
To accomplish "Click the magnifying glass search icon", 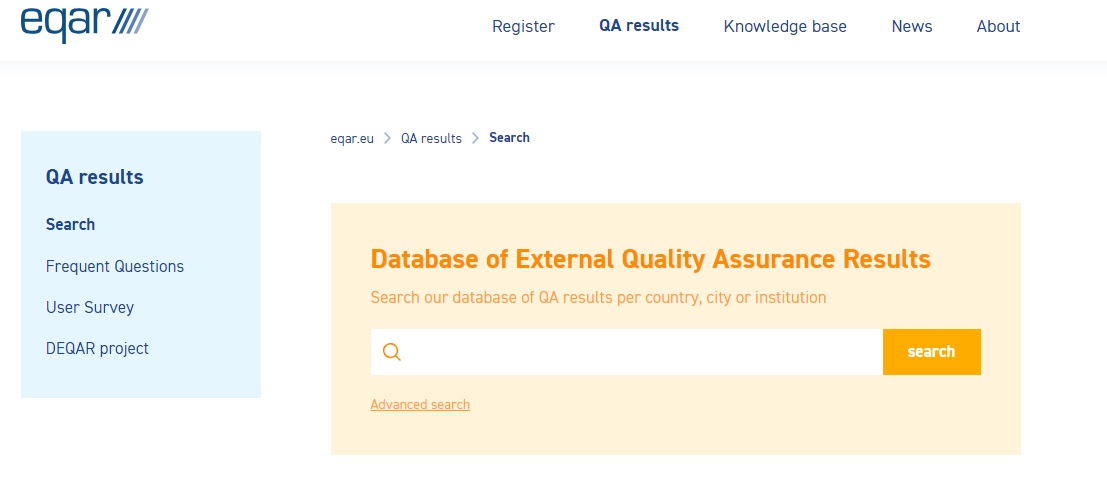I will (392, 351).
